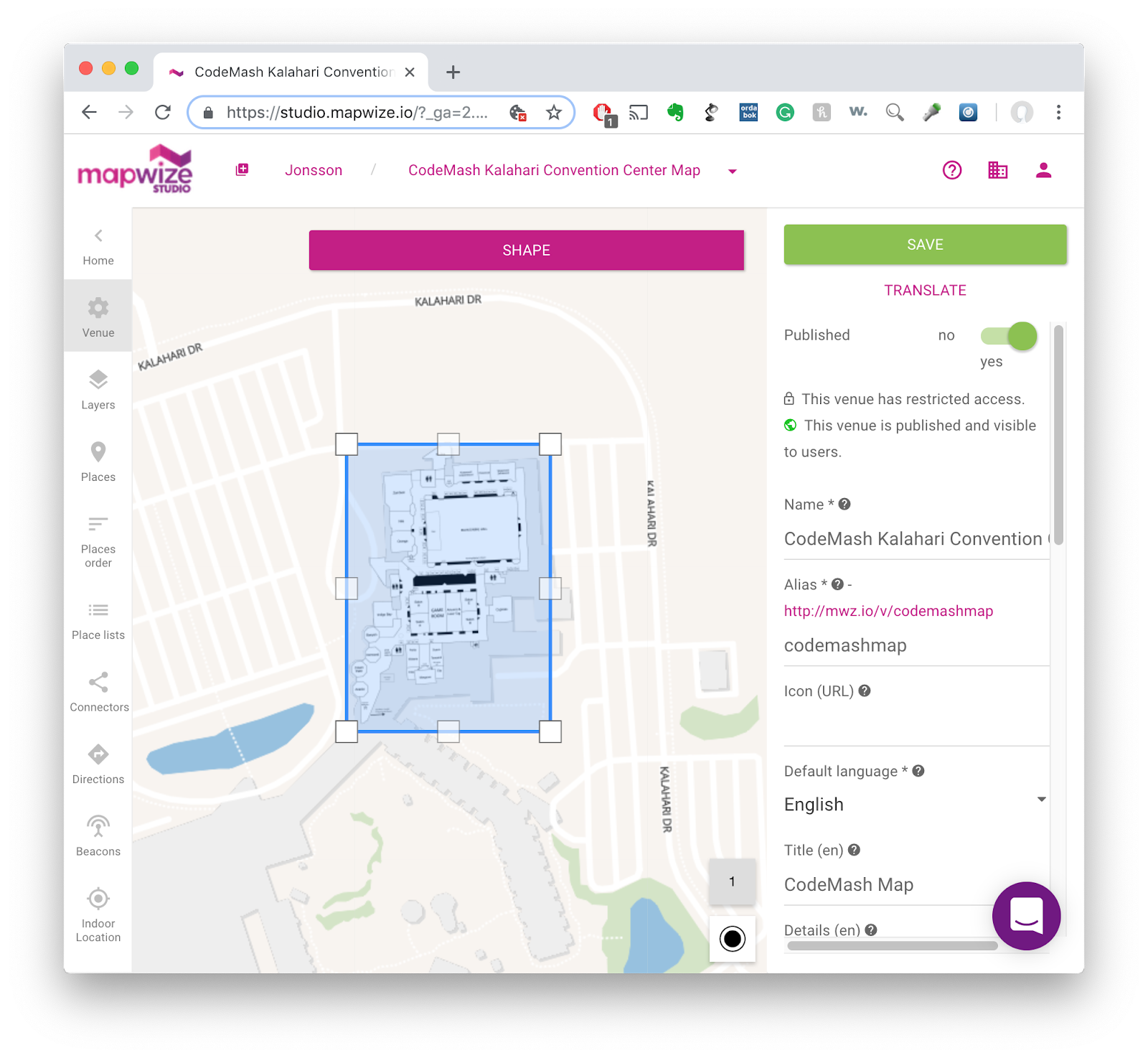Click CodeMash Kalahari Convention Center Map breadcrumb
Screen dimensions: 1148x1058
[x=554, y=170]
